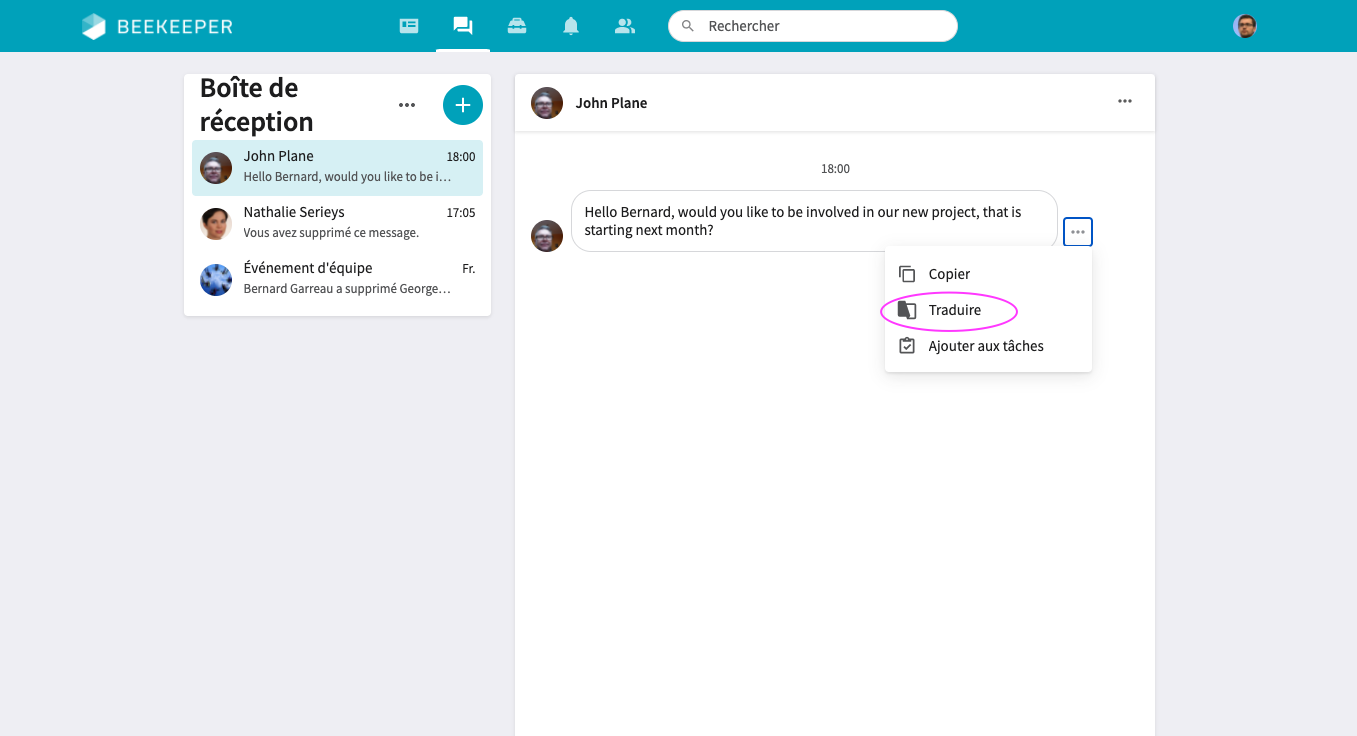The image size is (1357, 736).
Task: Click the Beekeeper logo
Action: pos(157,27)
